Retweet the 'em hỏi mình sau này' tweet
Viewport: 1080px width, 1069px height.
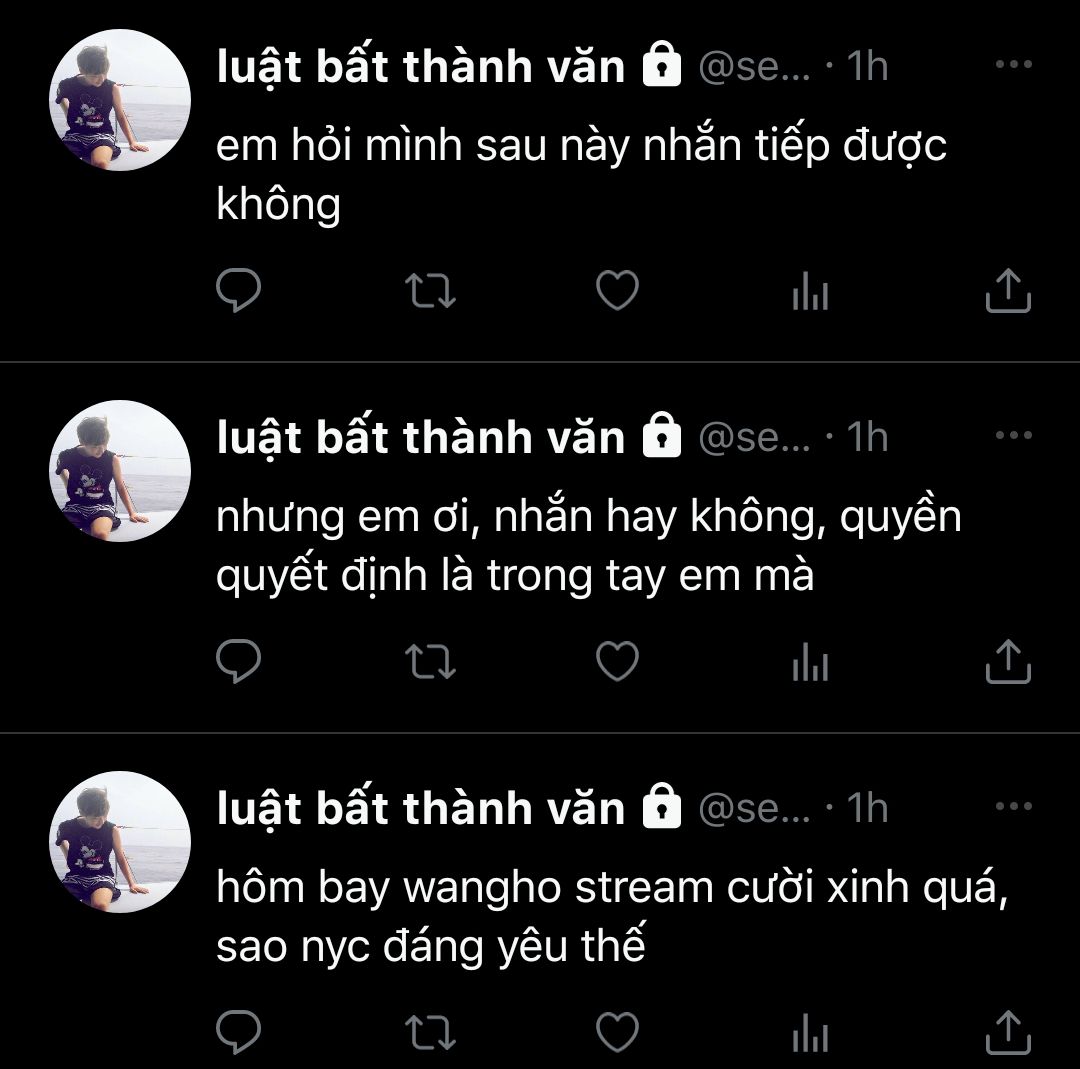point(430,290)
